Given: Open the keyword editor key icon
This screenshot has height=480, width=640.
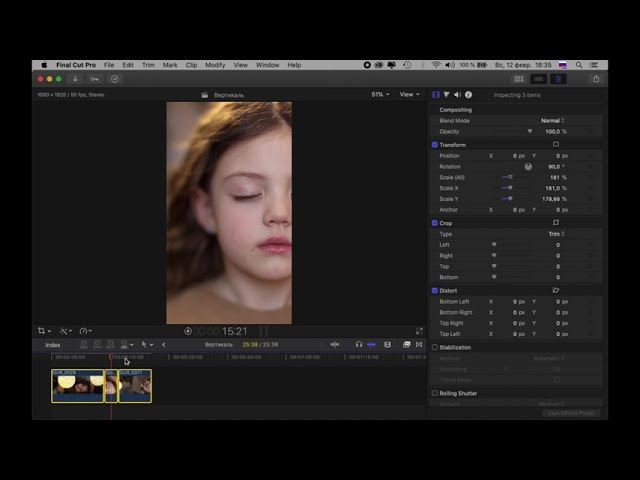Looking at the screenshot, I should [x=95, y=79].
